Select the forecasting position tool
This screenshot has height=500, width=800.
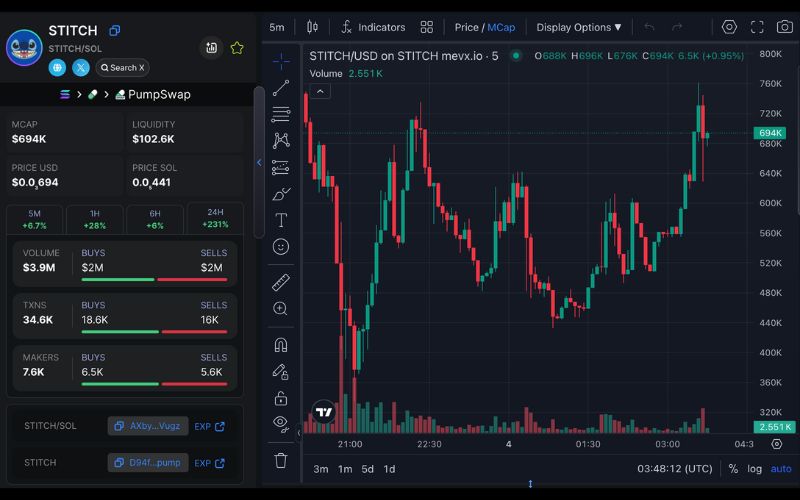[x=281, y=167]
